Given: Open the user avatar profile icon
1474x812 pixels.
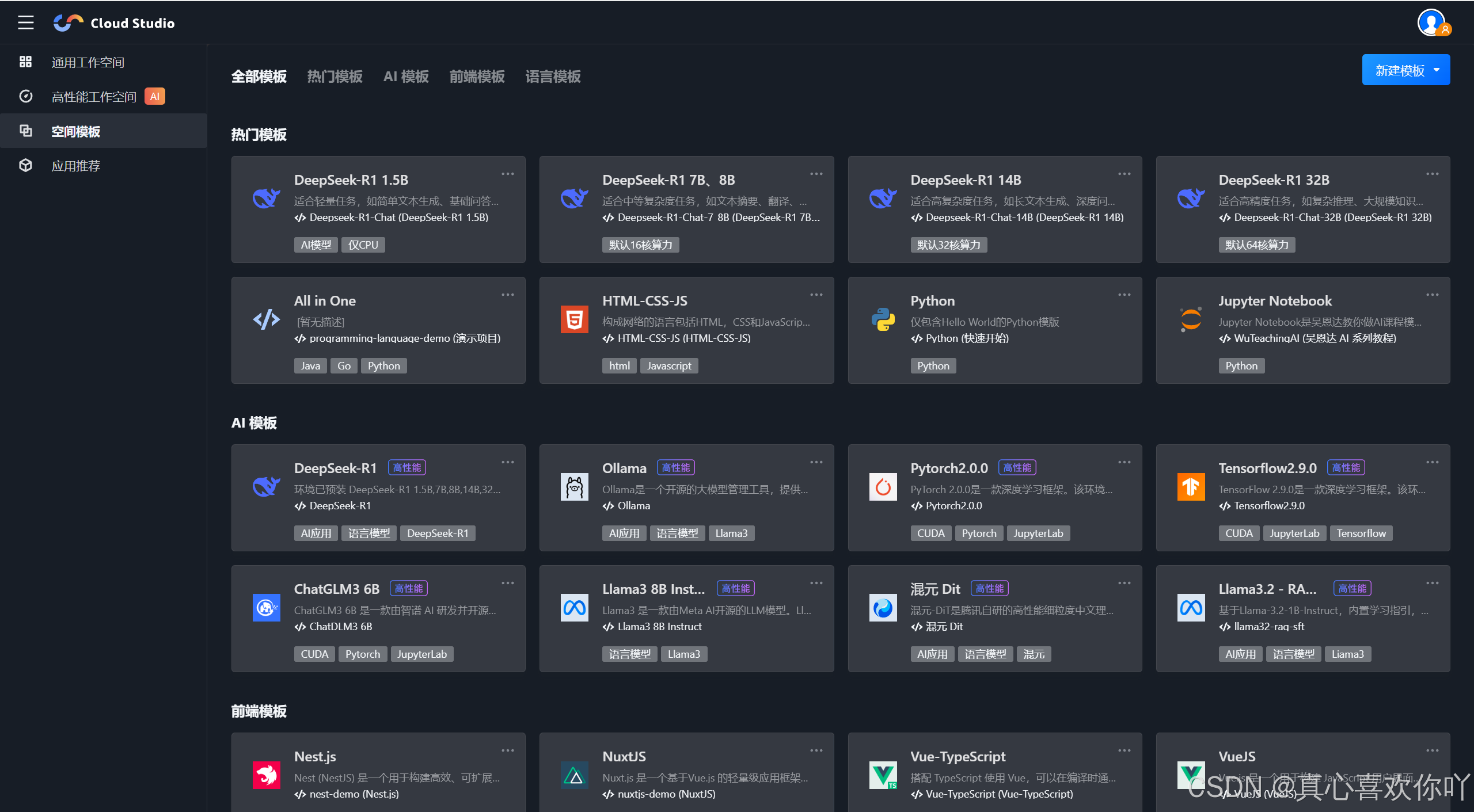Looking at the screenshot, I should tap(1432, 23).
